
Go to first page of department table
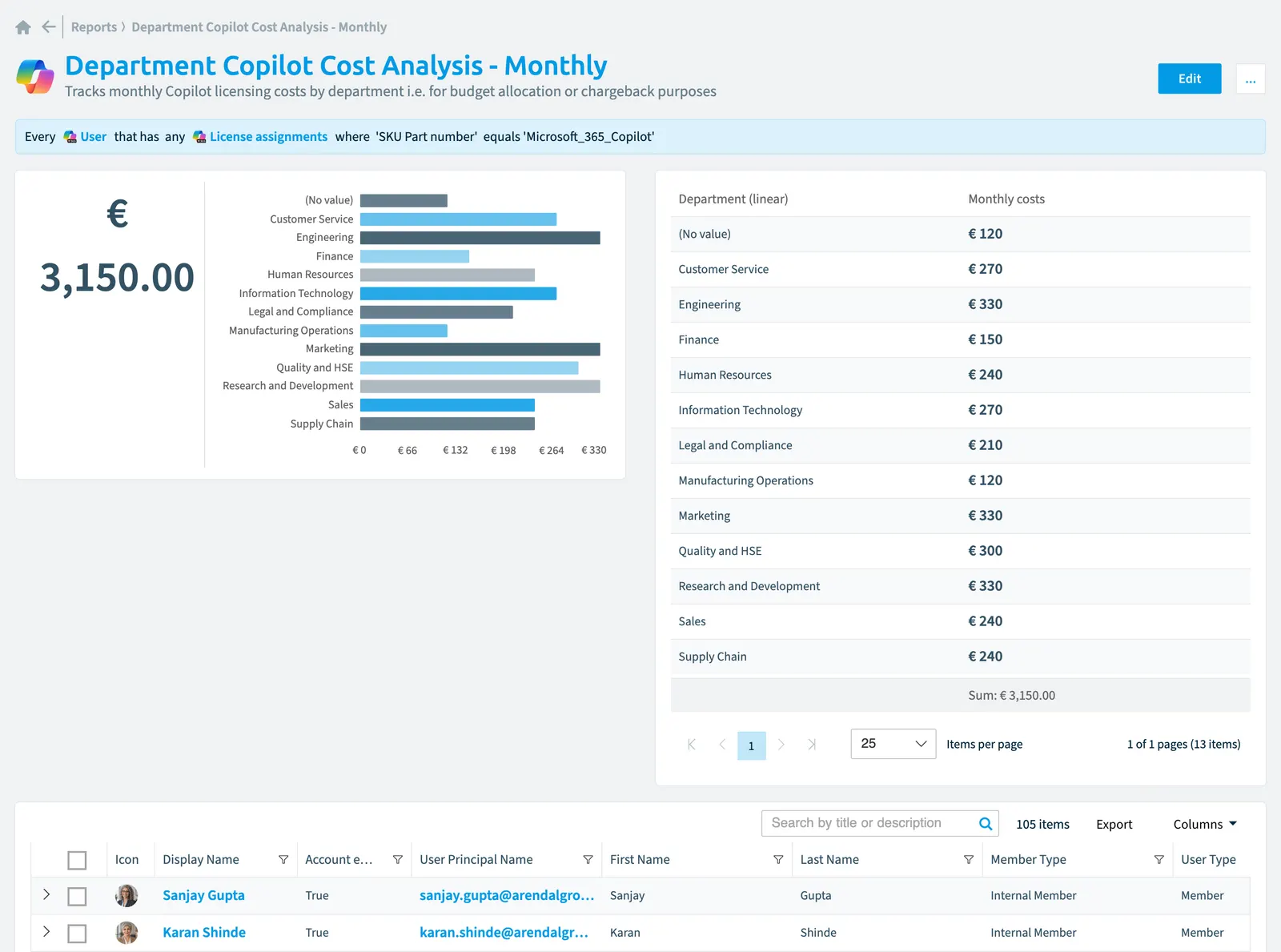[x=692, y=745]
